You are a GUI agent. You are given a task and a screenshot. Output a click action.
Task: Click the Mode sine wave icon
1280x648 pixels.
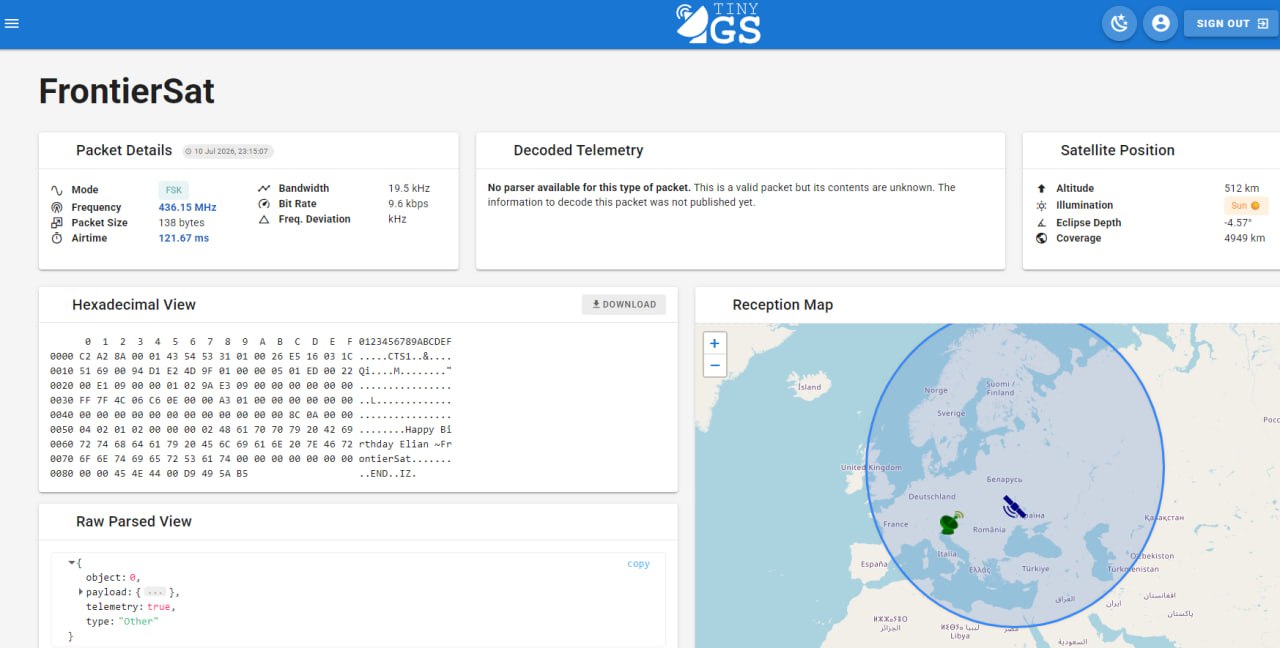57,190
